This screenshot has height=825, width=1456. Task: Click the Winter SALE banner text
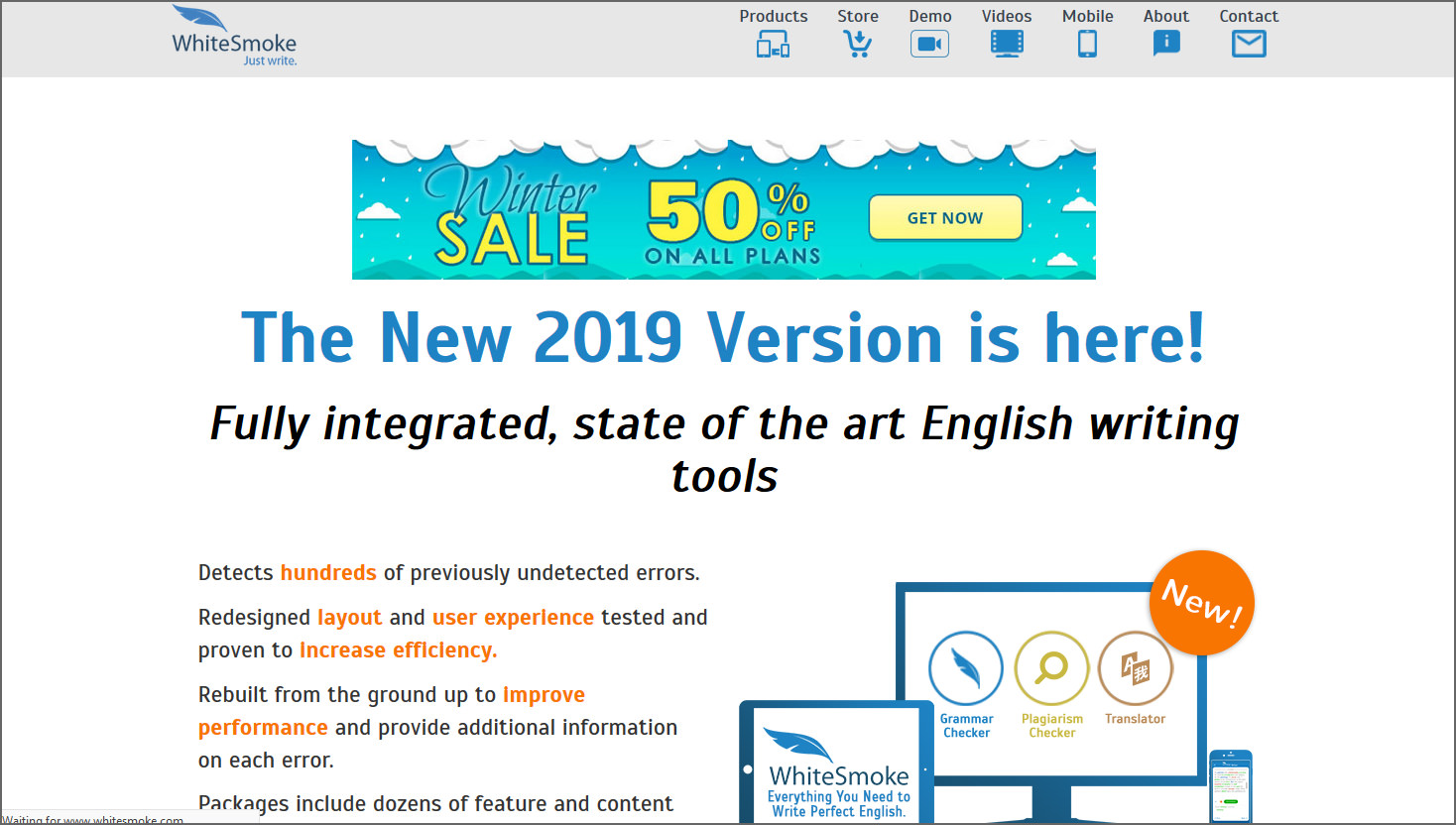tap(512, 215)
